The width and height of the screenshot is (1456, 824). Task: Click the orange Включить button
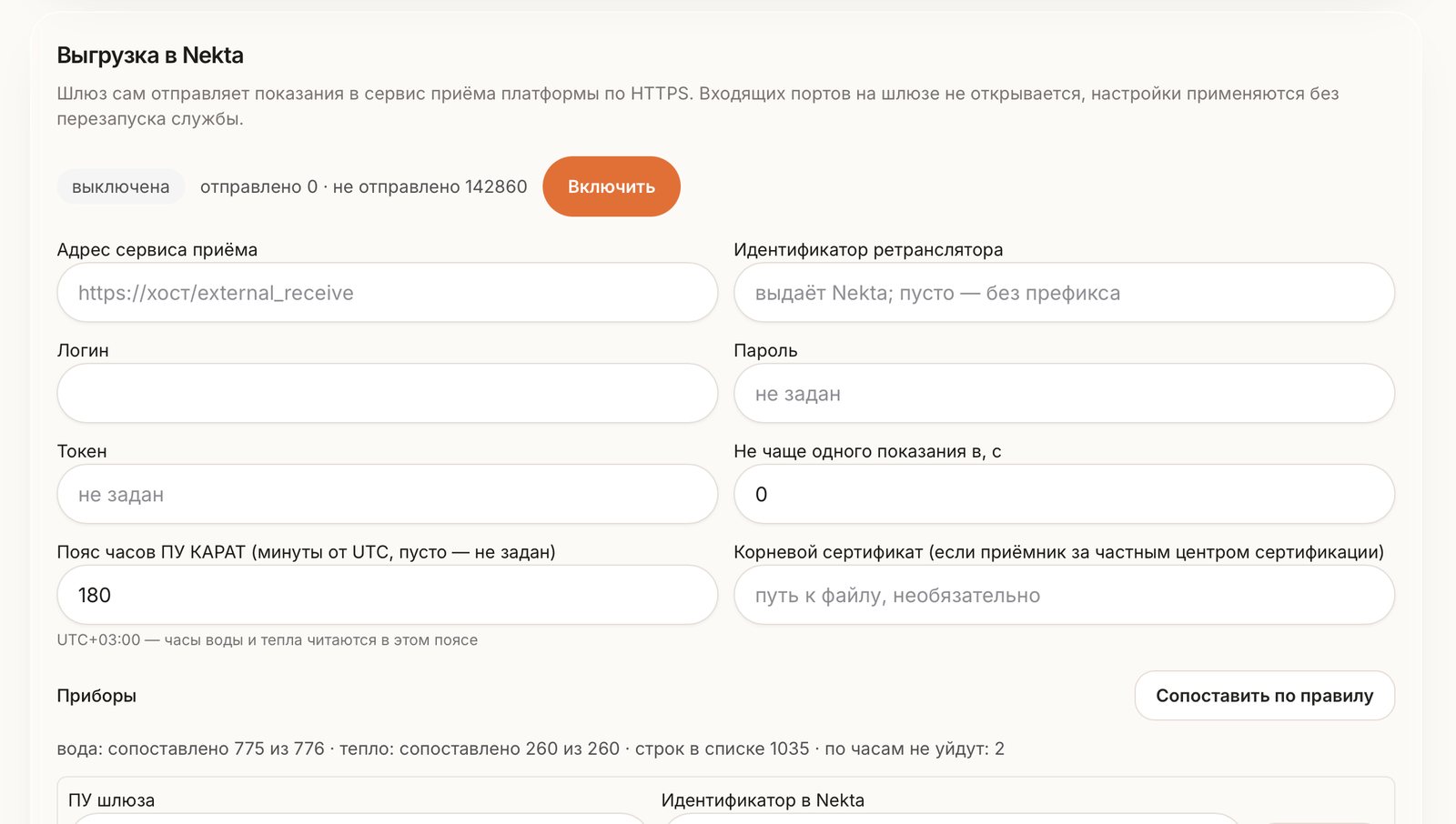click(612, 186)
